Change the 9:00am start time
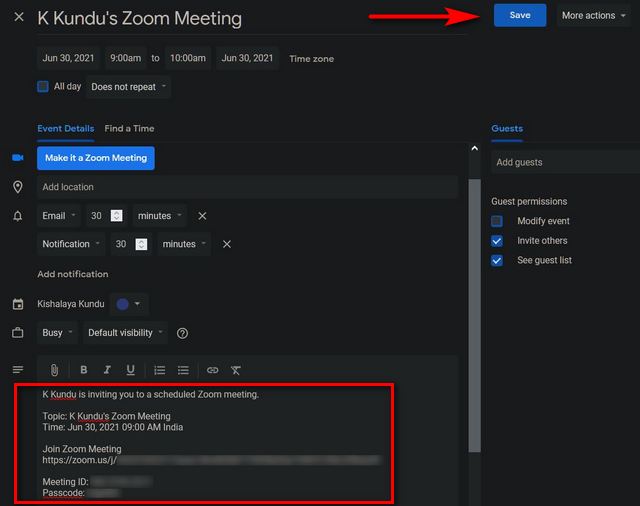Screen dimensions: 640x506 (x=125, y=58)
